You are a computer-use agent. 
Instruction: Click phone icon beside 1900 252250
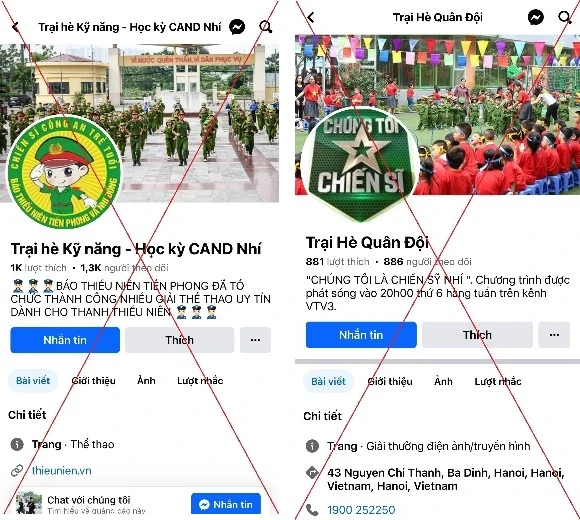[x=312, y=510]
